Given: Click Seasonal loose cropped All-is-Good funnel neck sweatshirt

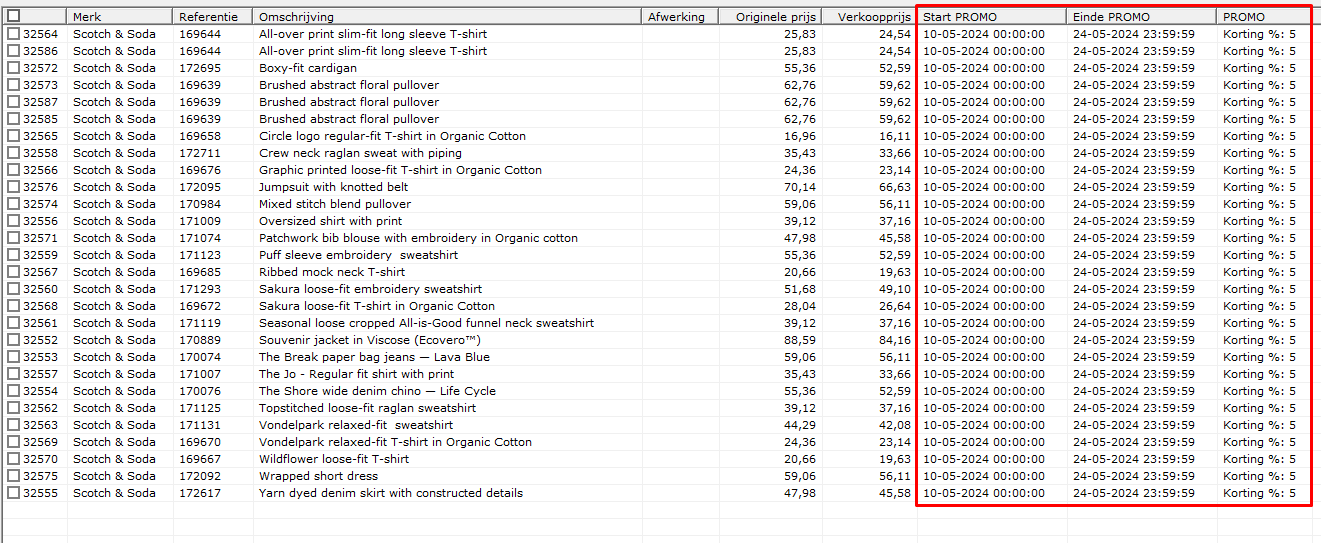Looking at the screenshot, I should pos(426,323).
